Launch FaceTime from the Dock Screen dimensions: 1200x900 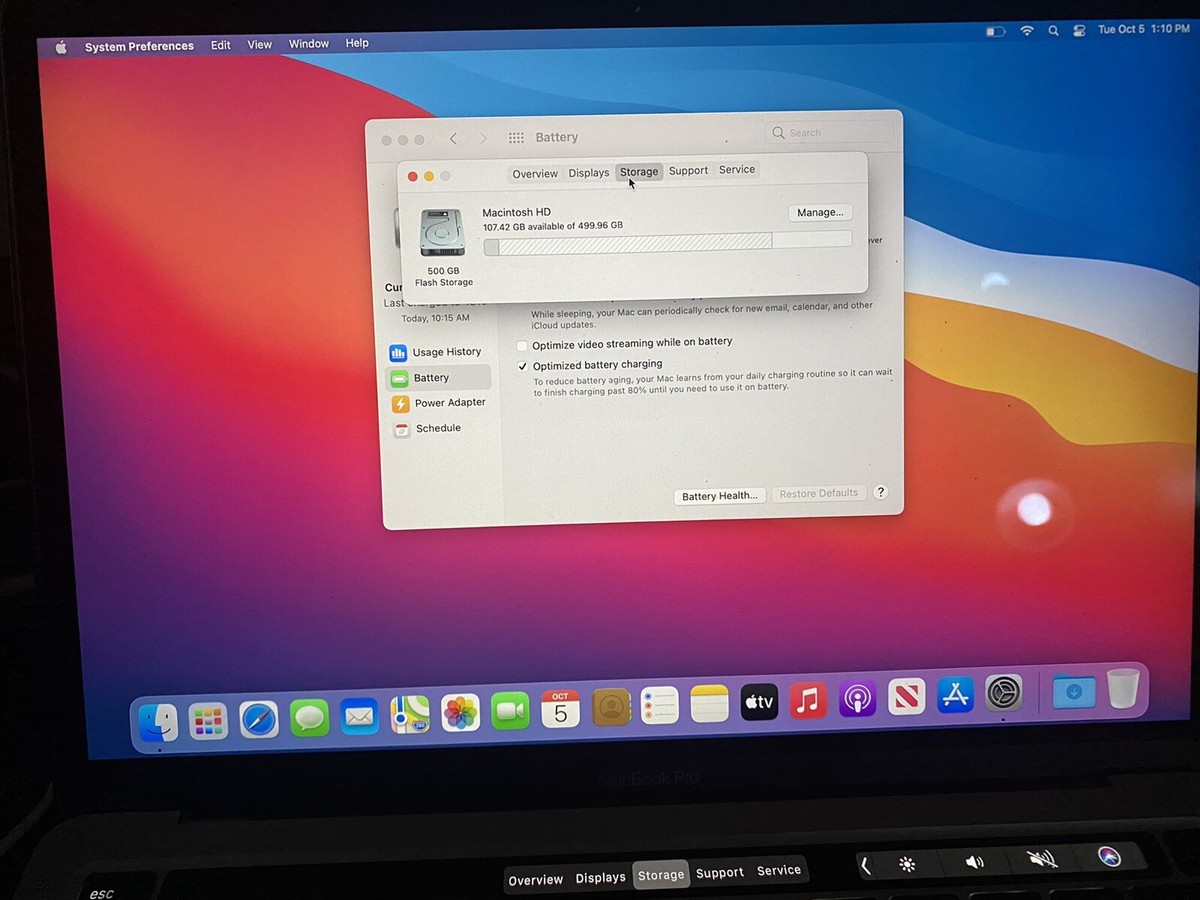510,710
